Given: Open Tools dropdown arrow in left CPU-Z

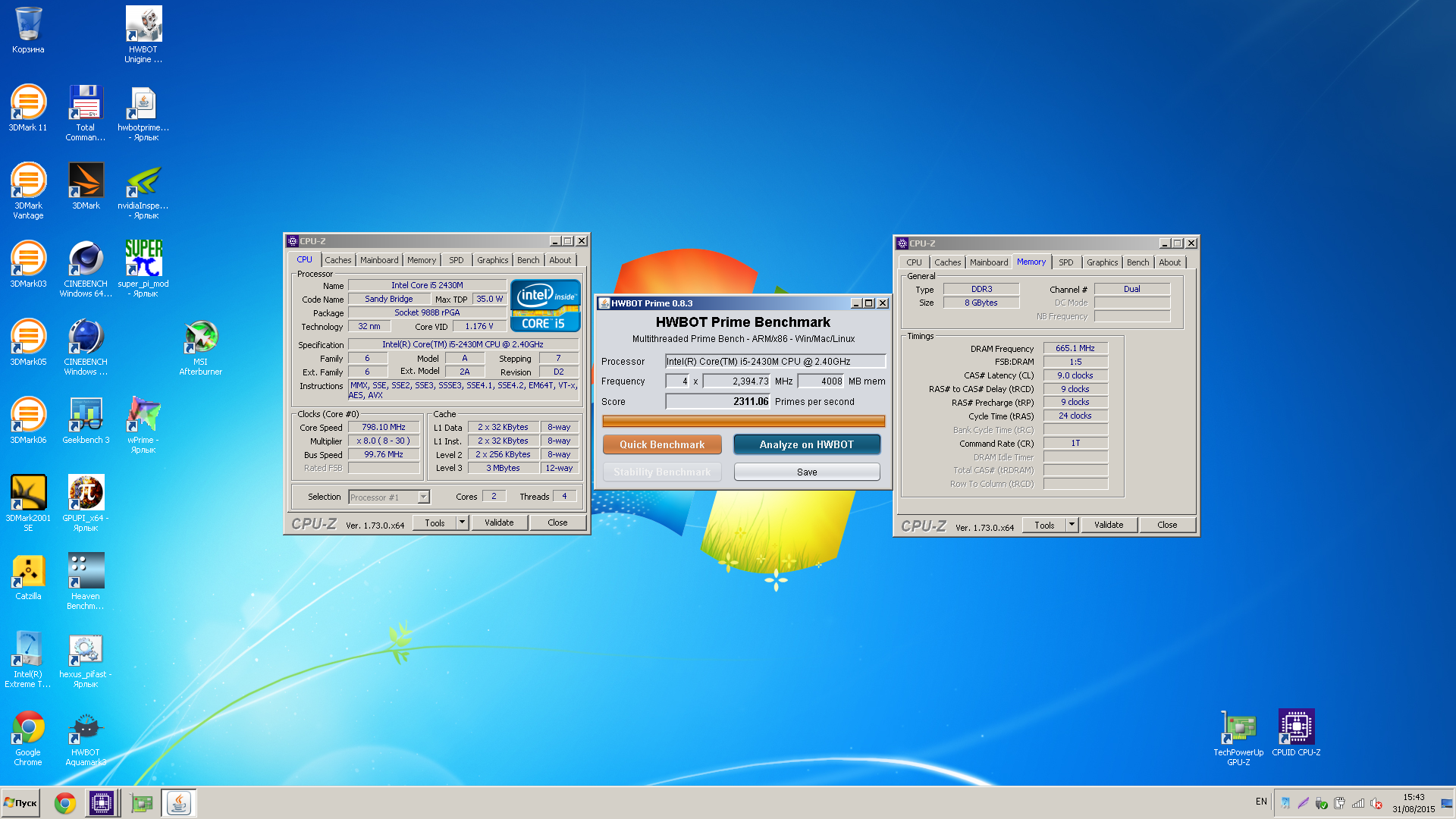Looking at the screenshot, I should pos(463,522).
